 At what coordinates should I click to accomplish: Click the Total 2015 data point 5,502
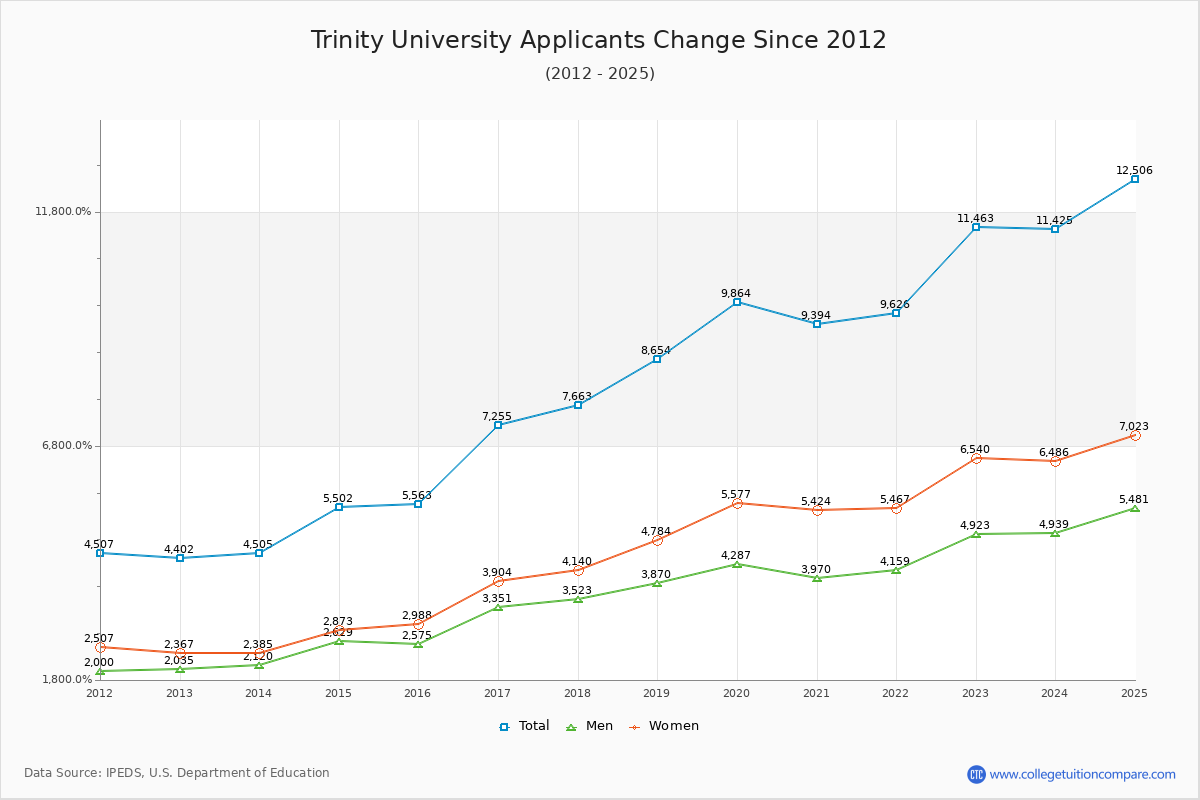[339, 507]
